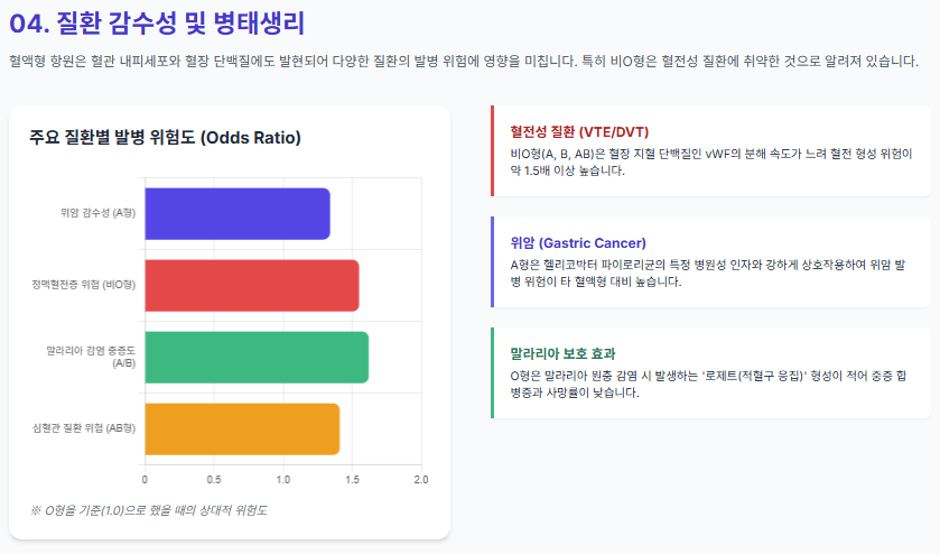Viewport: 940px width, 554px height.
Task: Click the purple 위암 감수성 (A형) bar
Action: pyautogui.click(x=237, y=213)
